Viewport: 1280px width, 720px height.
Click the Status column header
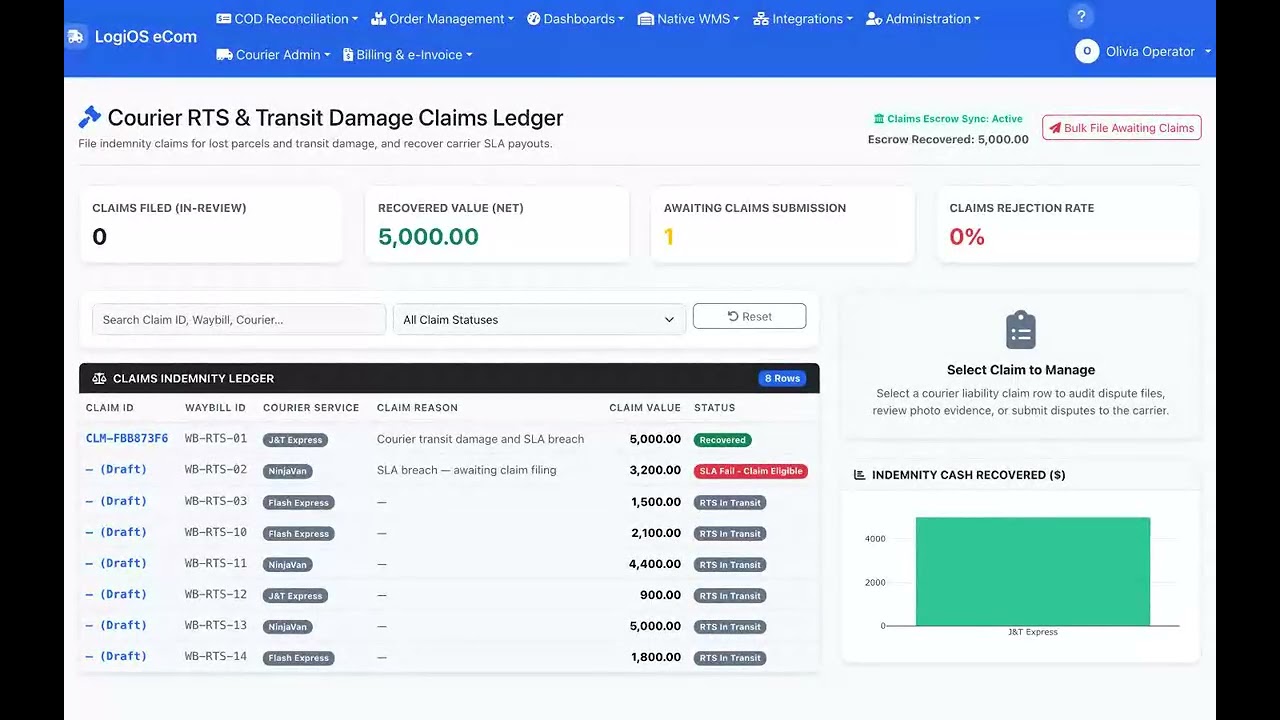coord(714,408)
